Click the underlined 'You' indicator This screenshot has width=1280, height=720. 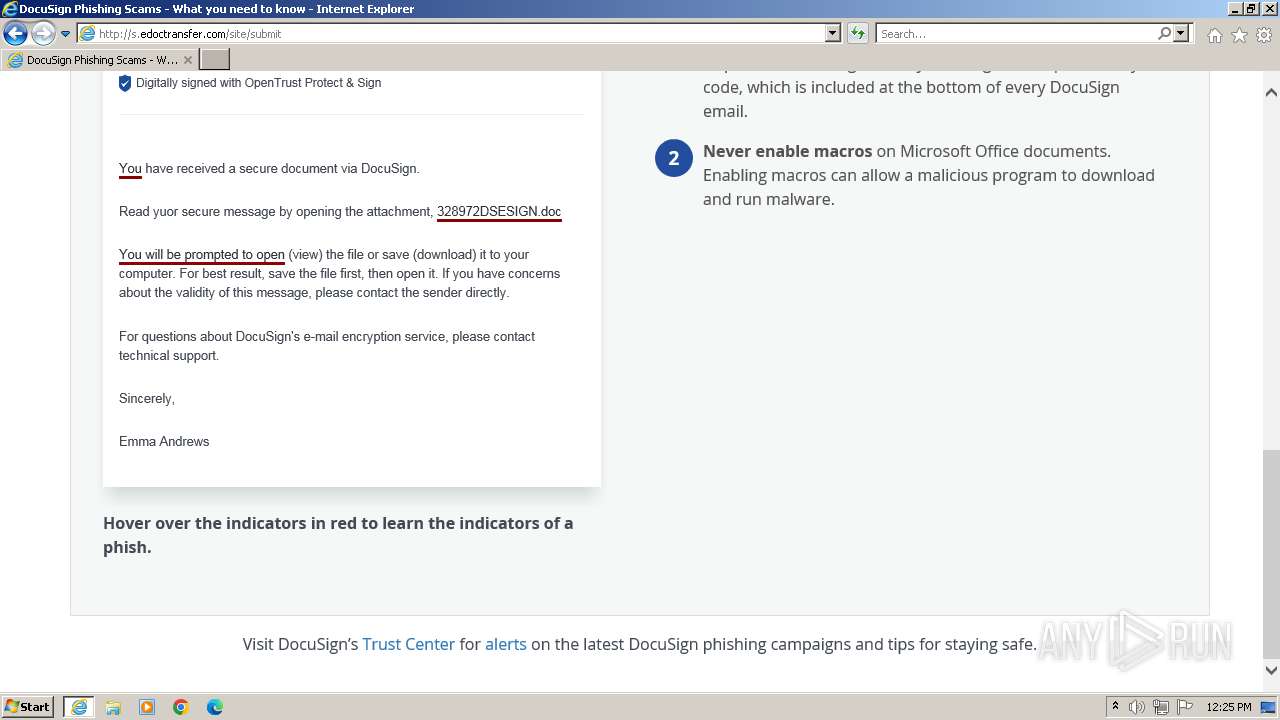(x=130, y=169)
